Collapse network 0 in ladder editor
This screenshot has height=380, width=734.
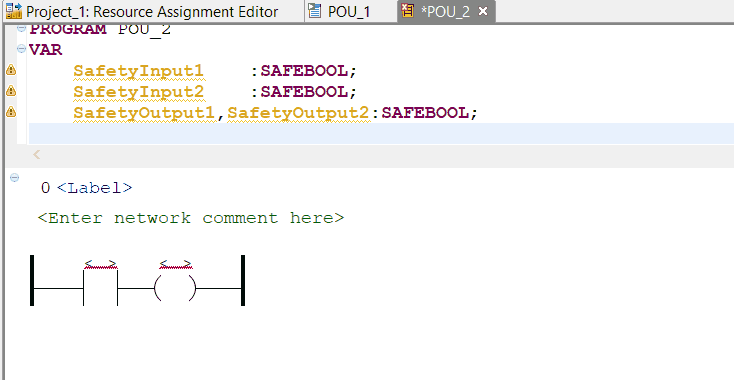pyautogui.click(x=15, y=177)
